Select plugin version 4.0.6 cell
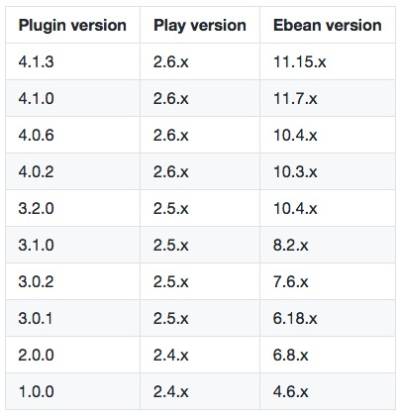This screenshot has width=400, height=416. (73, 135)
